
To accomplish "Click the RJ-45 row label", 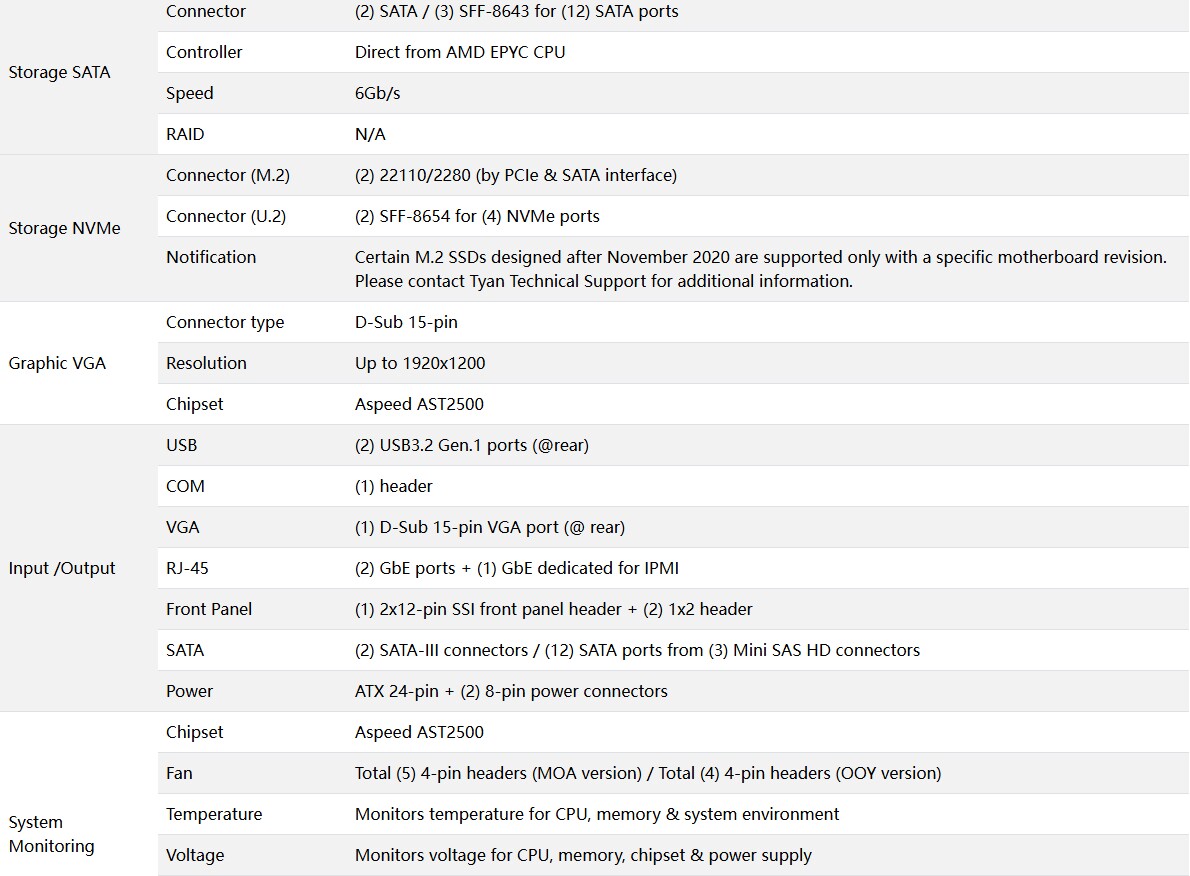I will tap(187, 568).
